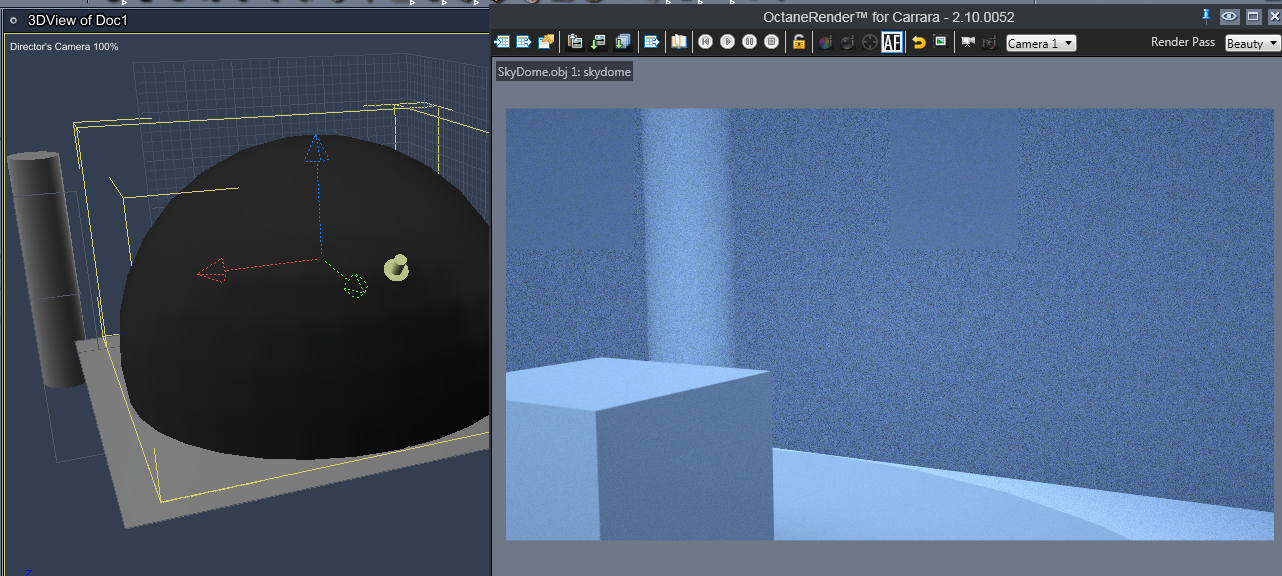1282x576 pixels.
Task: Click the red X-axis arrow gizmo
Action: click(211, 271)
